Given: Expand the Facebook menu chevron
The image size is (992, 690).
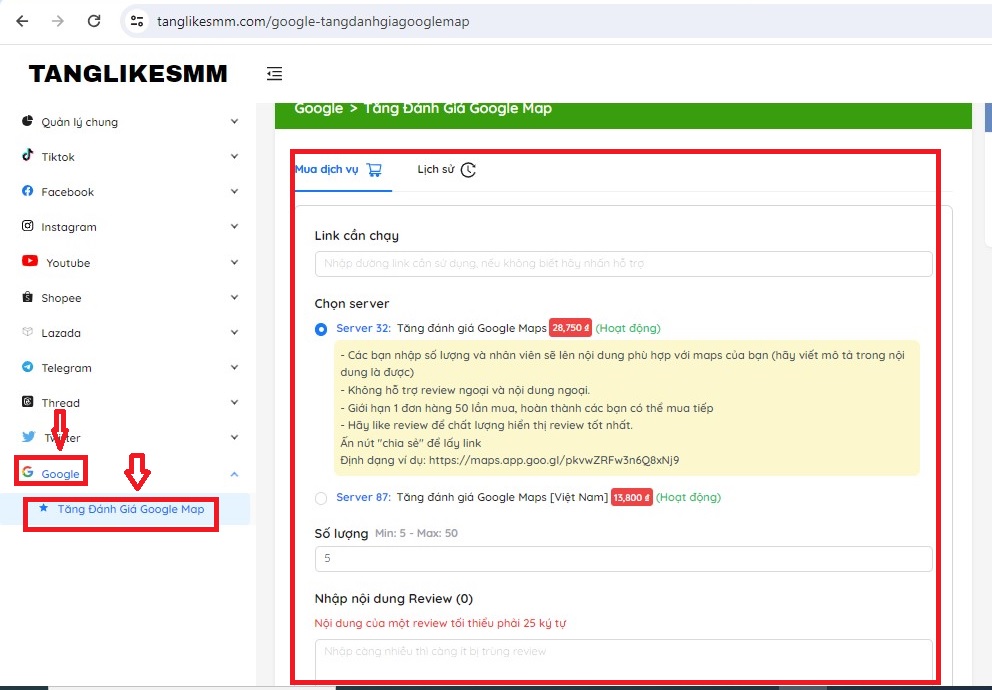Looking at the screenshot, I should [234, 191].
